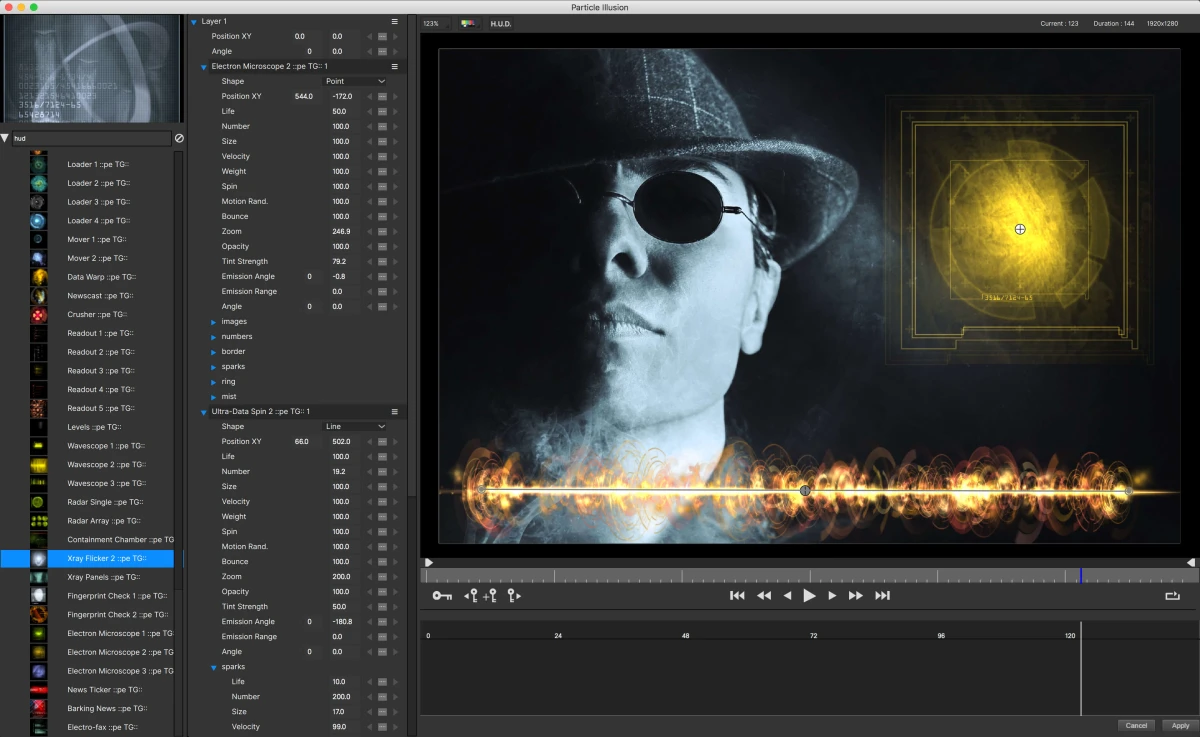
Task: Play the particle preview
Action: pyautogui.click(x=809, y=596)
